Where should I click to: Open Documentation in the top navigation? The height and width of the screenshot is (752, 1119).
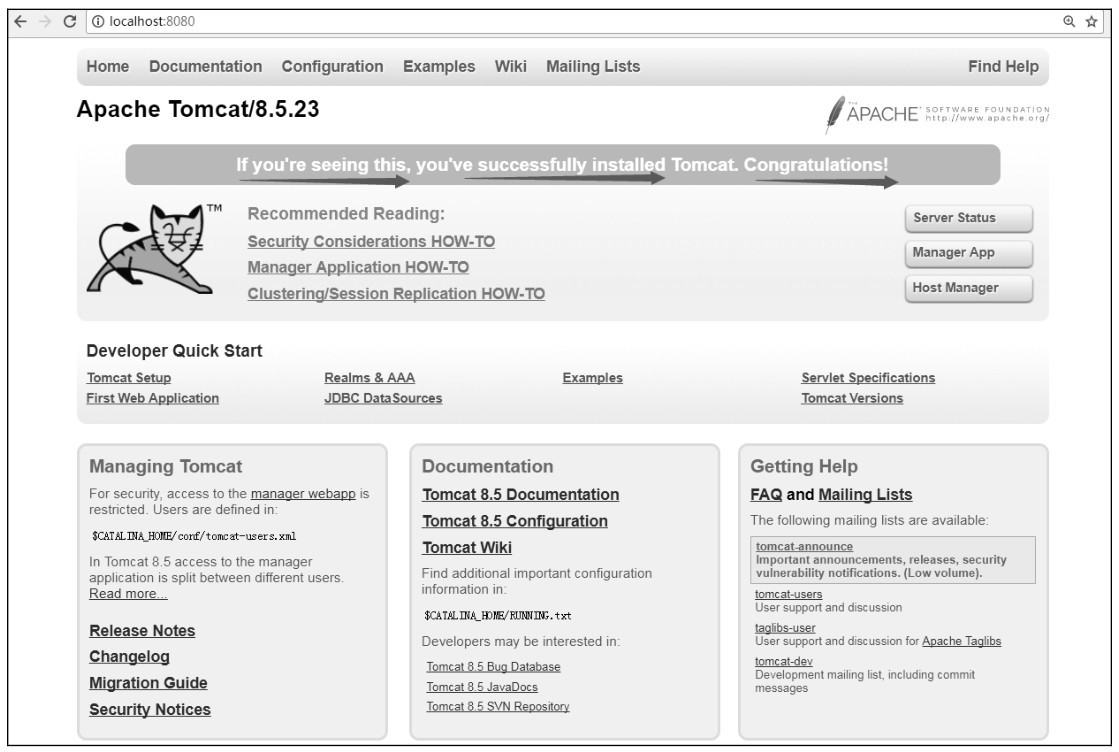click(x=206, y=66)
